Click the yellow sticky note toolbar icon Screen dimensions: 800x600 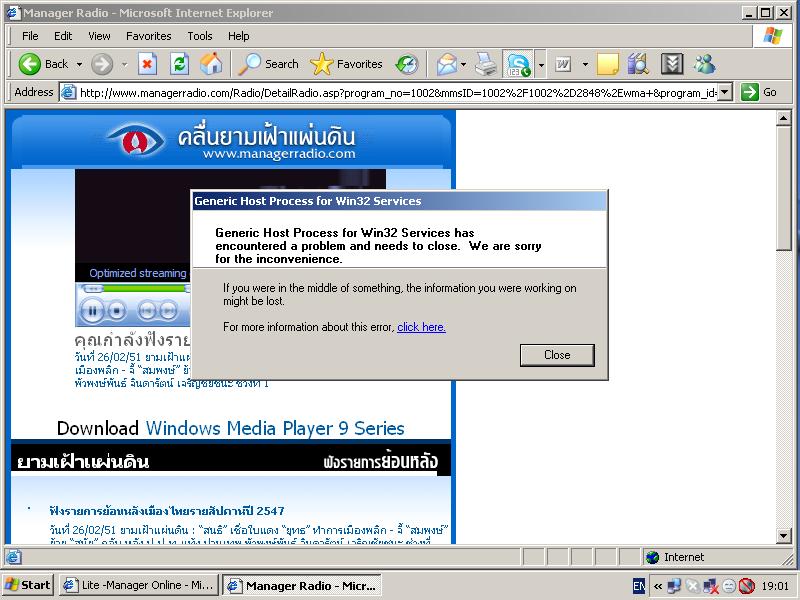click(x=607, y=64)
